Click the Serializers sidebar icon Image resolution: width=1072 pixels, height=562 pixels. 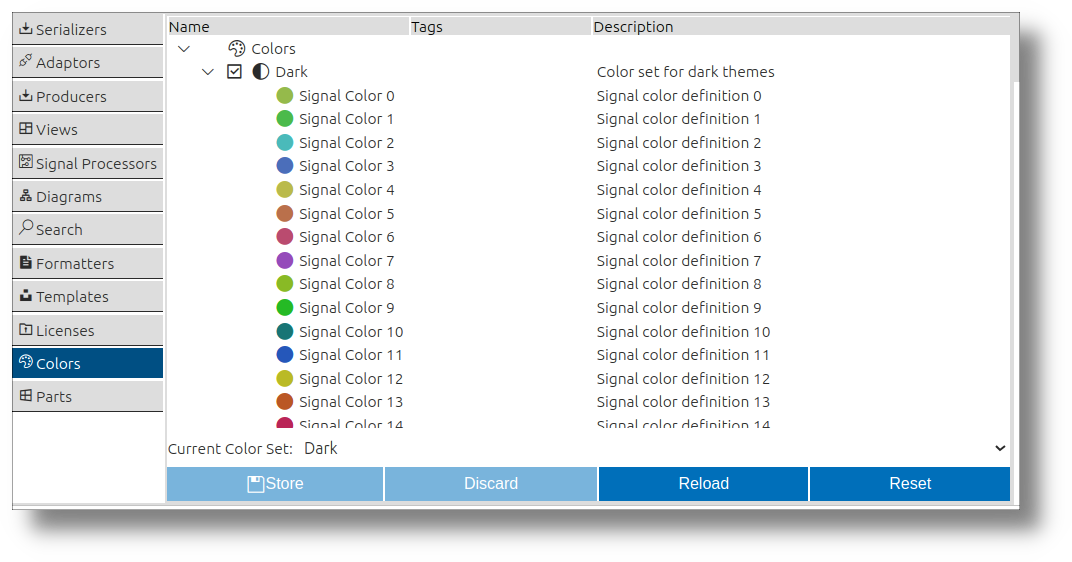tap(25, 28)
